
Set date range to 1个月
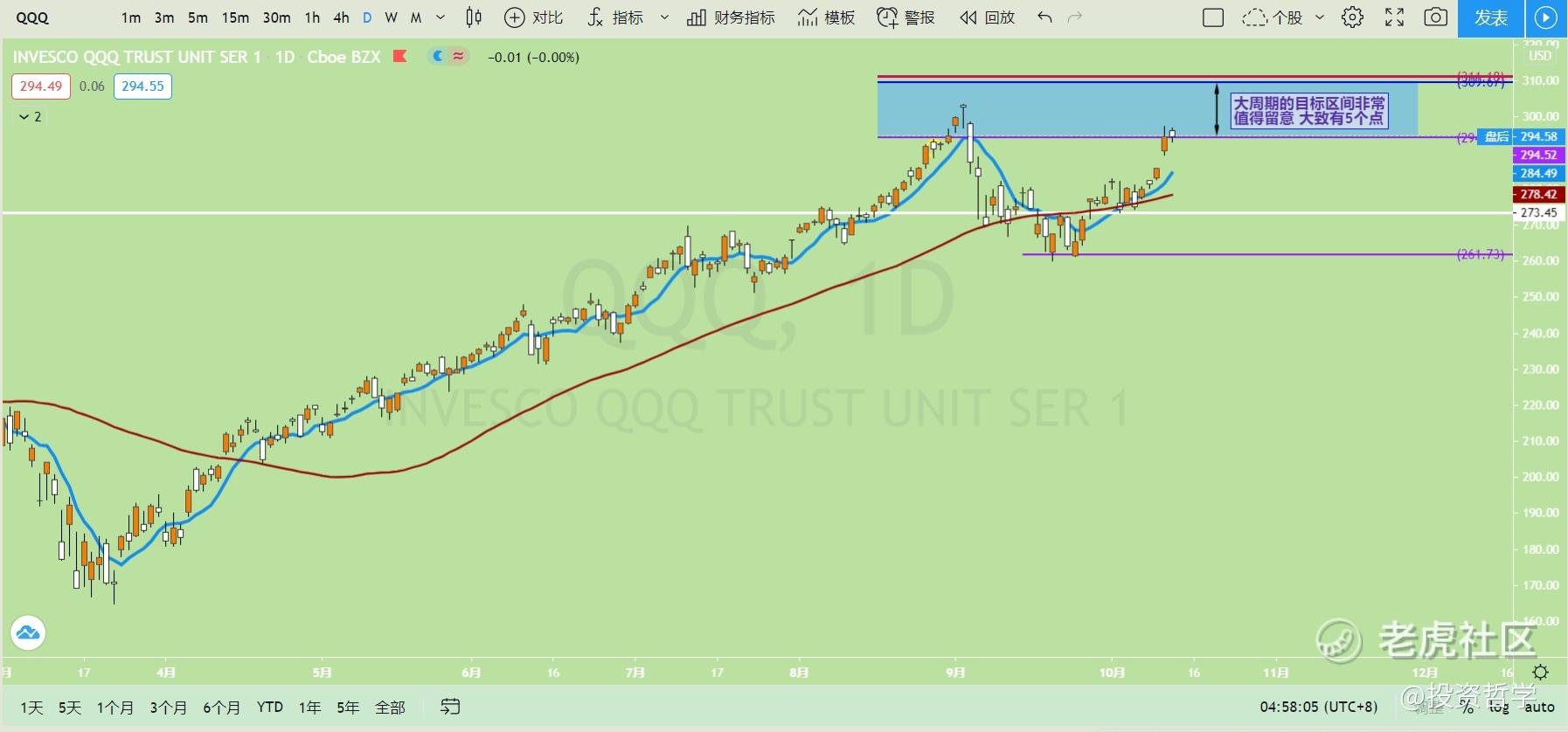point(115,707)
